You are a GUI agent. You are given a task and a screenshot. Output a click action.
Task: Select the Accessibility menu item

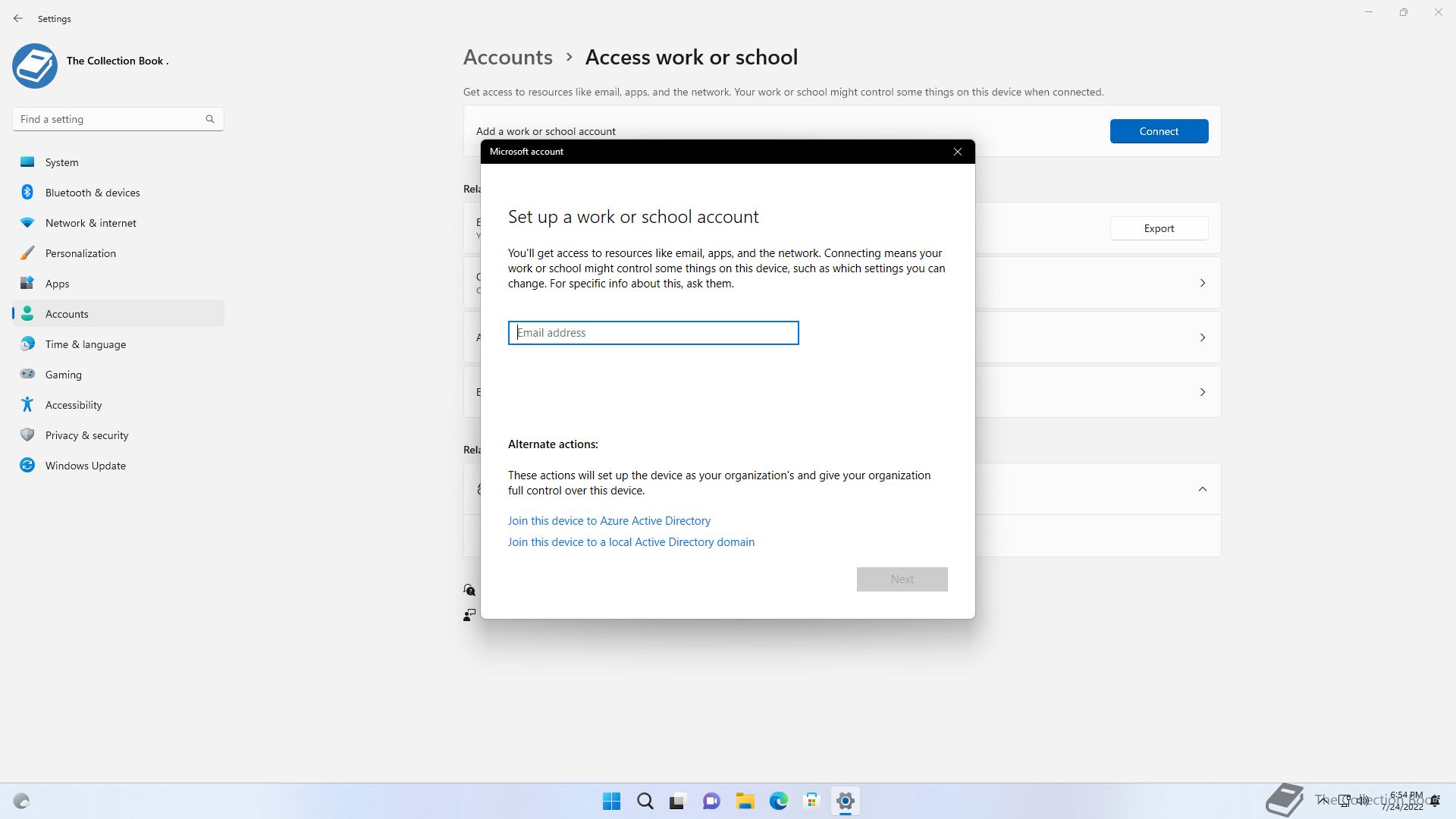click(73, 405)
